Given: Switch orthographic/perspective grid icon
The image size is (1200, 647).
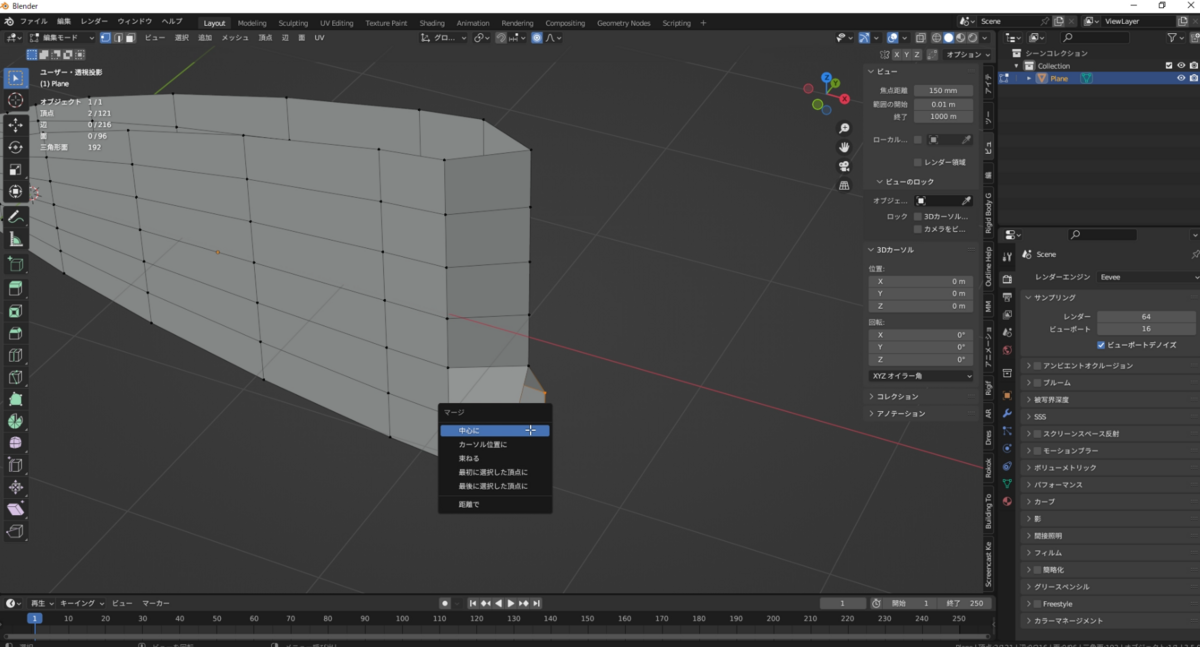Looking at the screenshot, I should coord(845,185).
